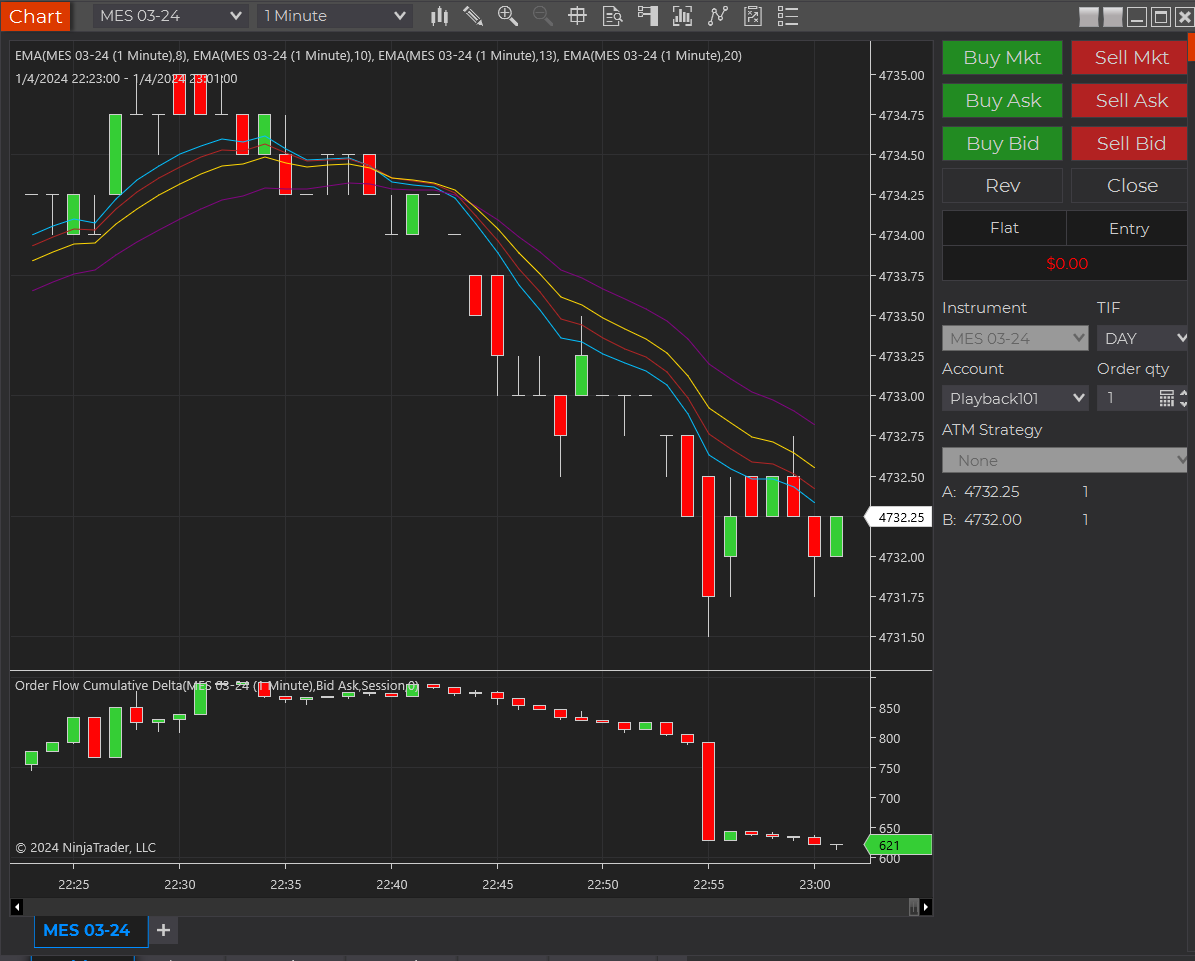Click the bid price 4732.00

(992, 520)
